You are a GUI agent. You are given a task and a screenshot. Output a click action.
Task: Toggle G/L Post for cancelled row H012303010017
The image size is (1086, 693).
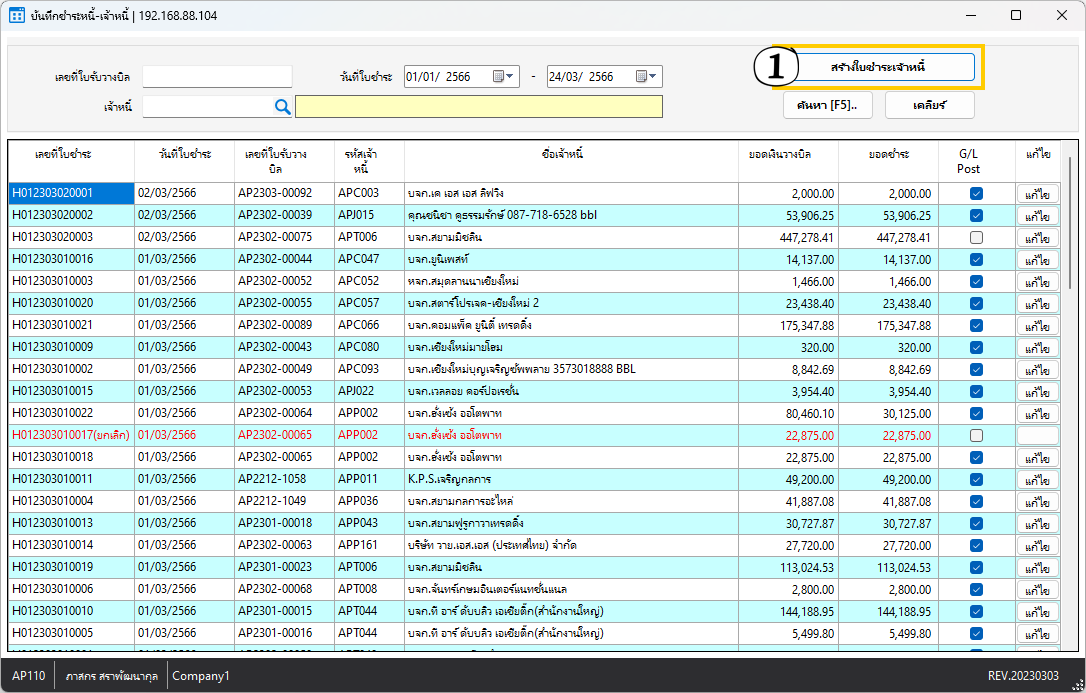(x=976, y=436)
